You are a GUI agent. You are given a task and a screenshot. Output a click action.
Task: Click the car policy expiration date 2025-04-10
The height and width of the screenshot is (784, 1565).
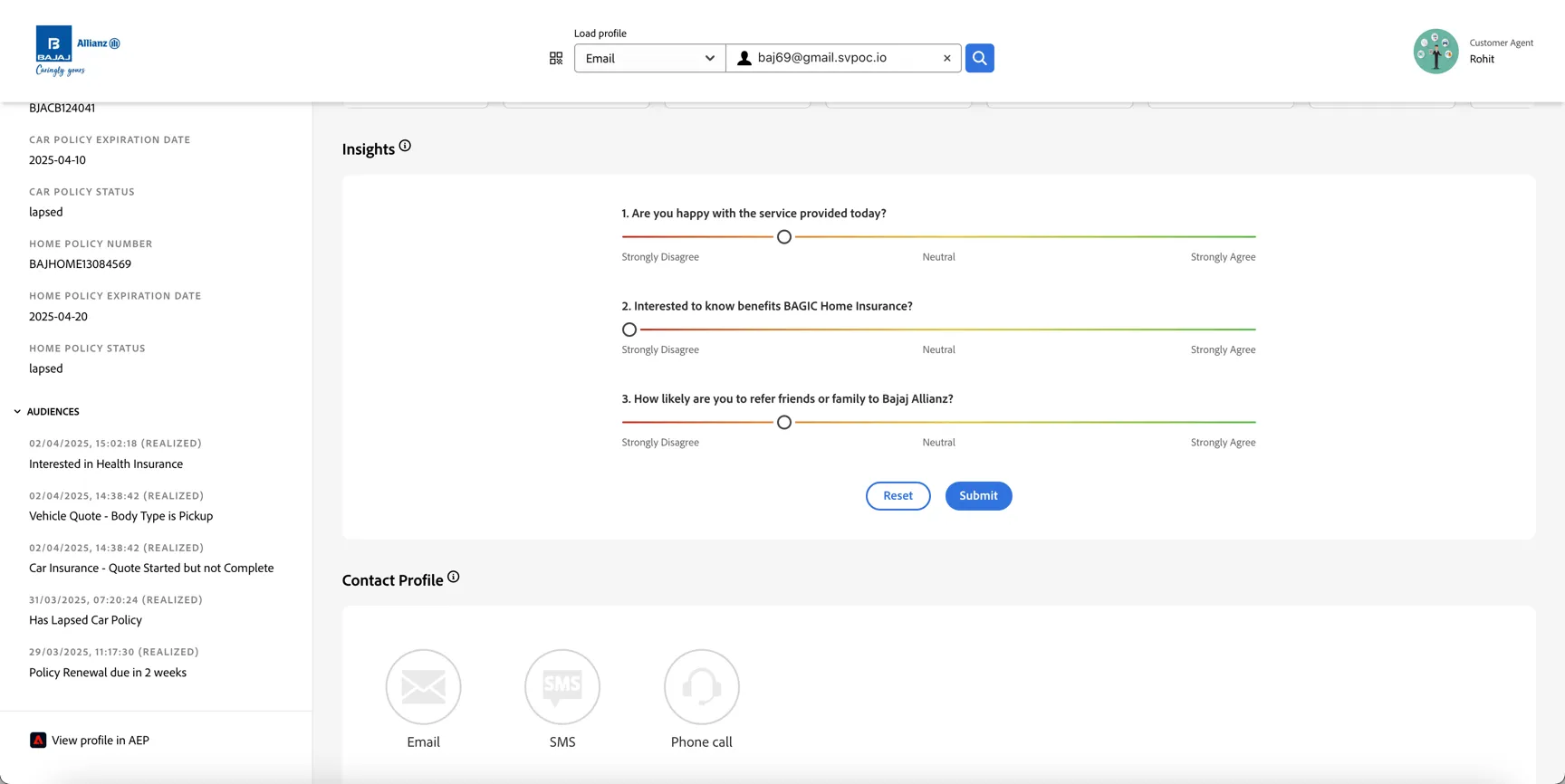[x=57, y=160]
